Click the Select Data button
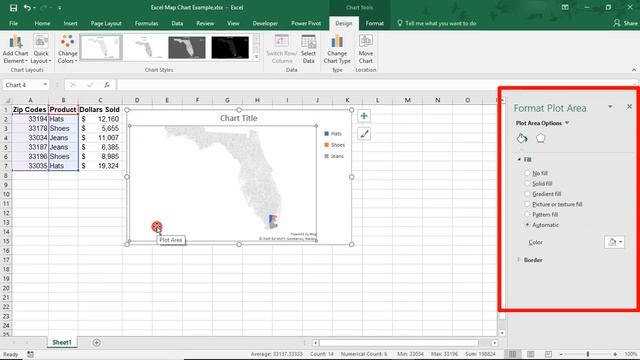This screenshot has width=640, height=360. [x=308, y=49]
